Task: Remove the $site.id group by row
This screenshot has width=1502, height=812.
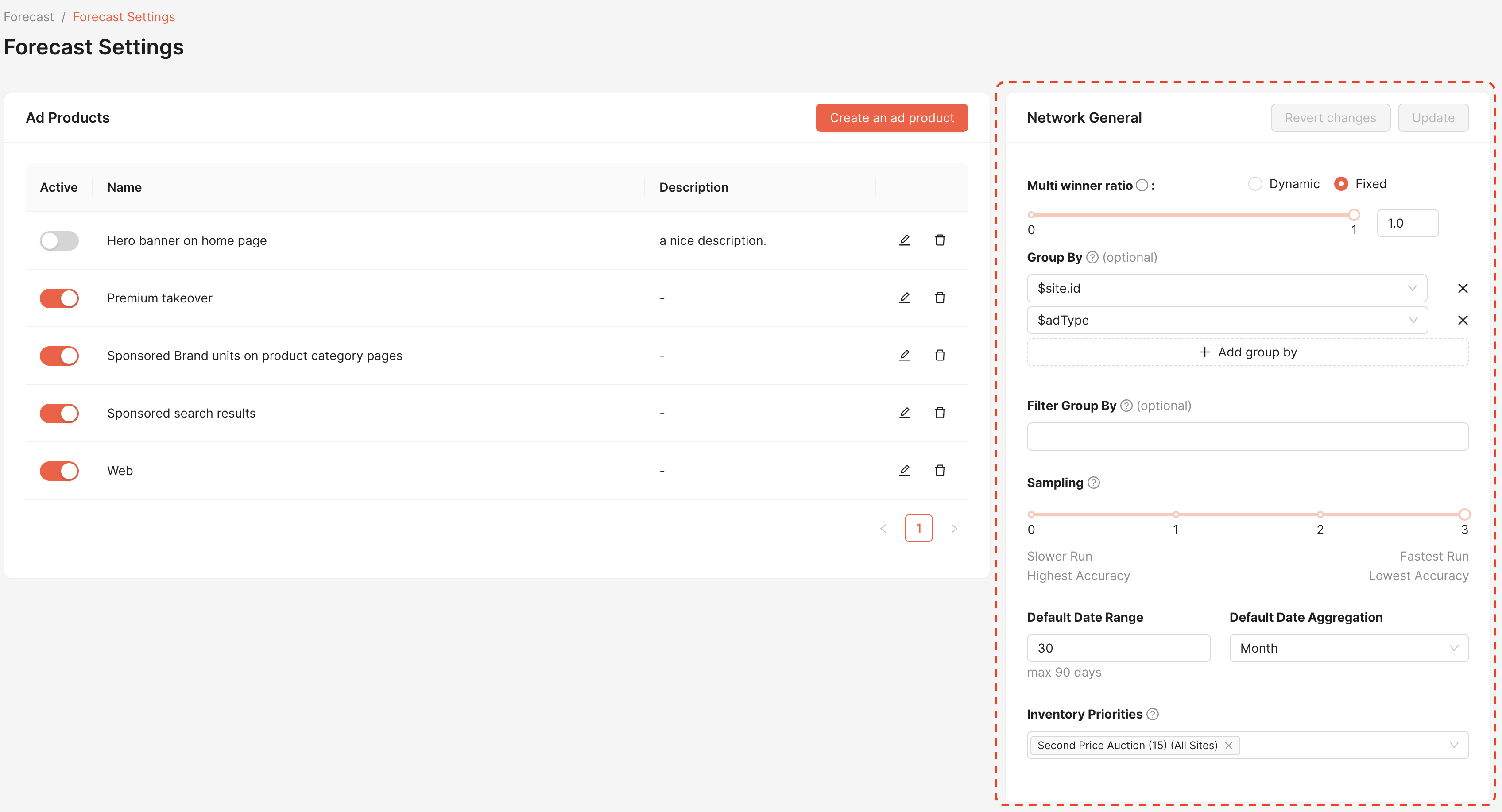Action: pos(1462,288)
